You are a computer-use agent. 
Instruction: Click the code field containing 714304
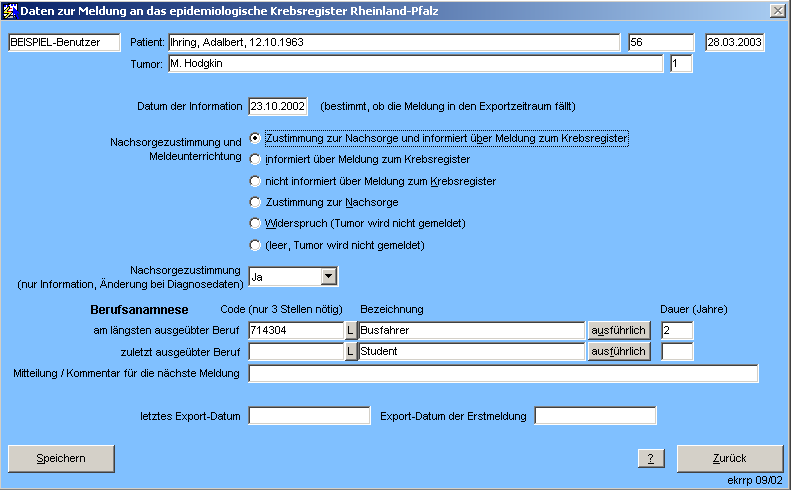295,330
